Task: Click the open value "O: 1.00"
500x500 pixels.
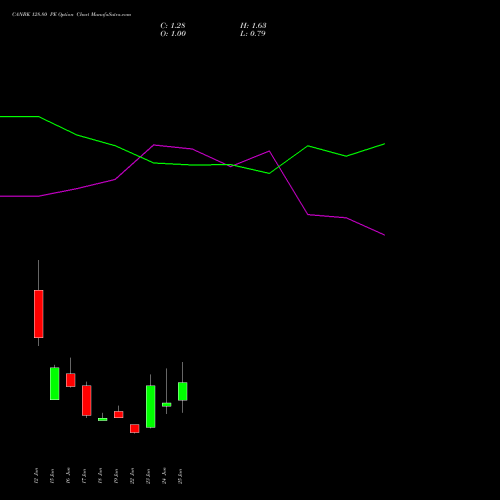Action: pos(173,34)
